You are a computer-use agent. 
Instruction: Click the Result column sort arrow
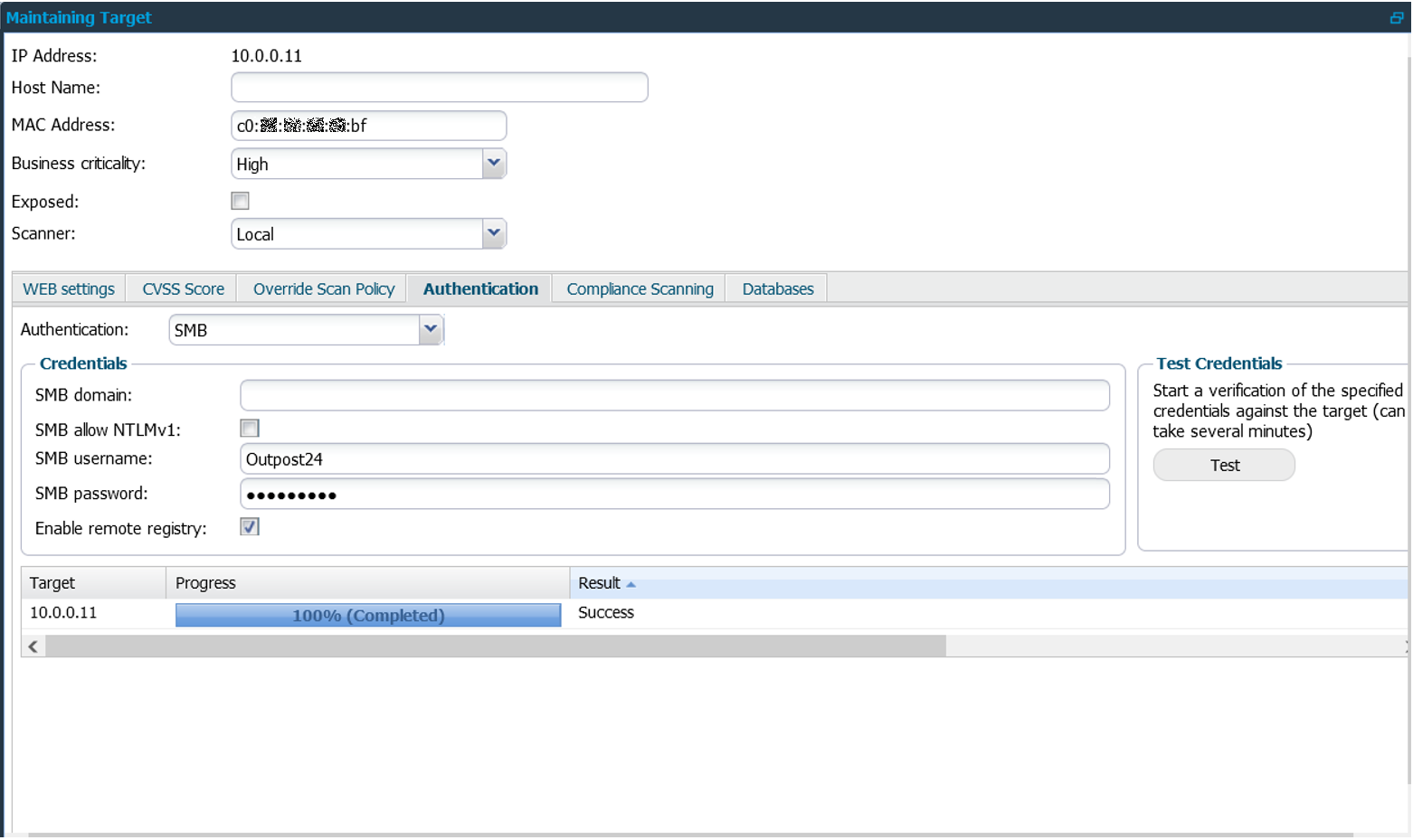(631, 583)
